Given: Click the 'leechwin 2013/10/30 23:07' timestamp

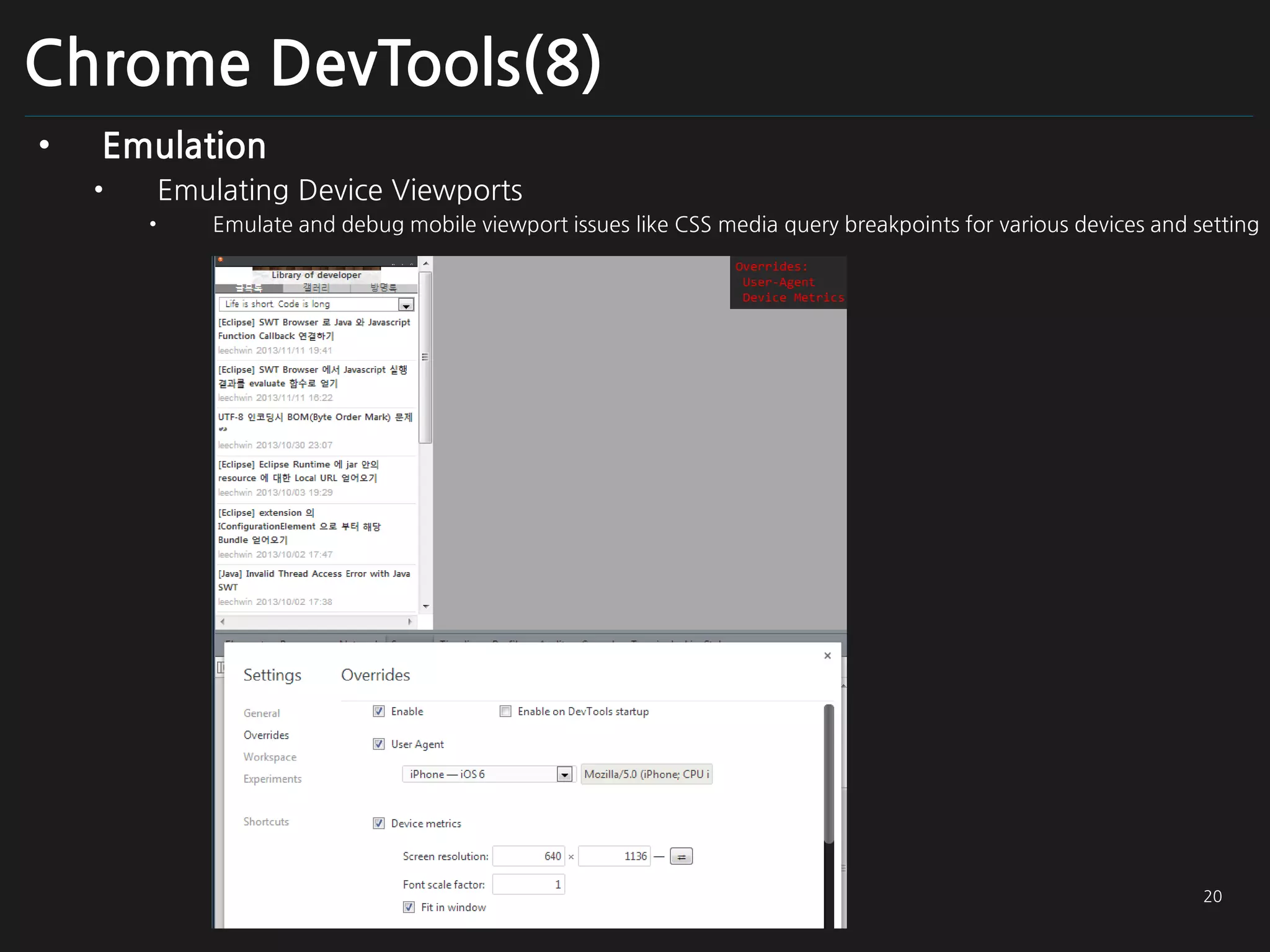Looking at the screenshot, I should pyautogui.click(x=275, y=445).
